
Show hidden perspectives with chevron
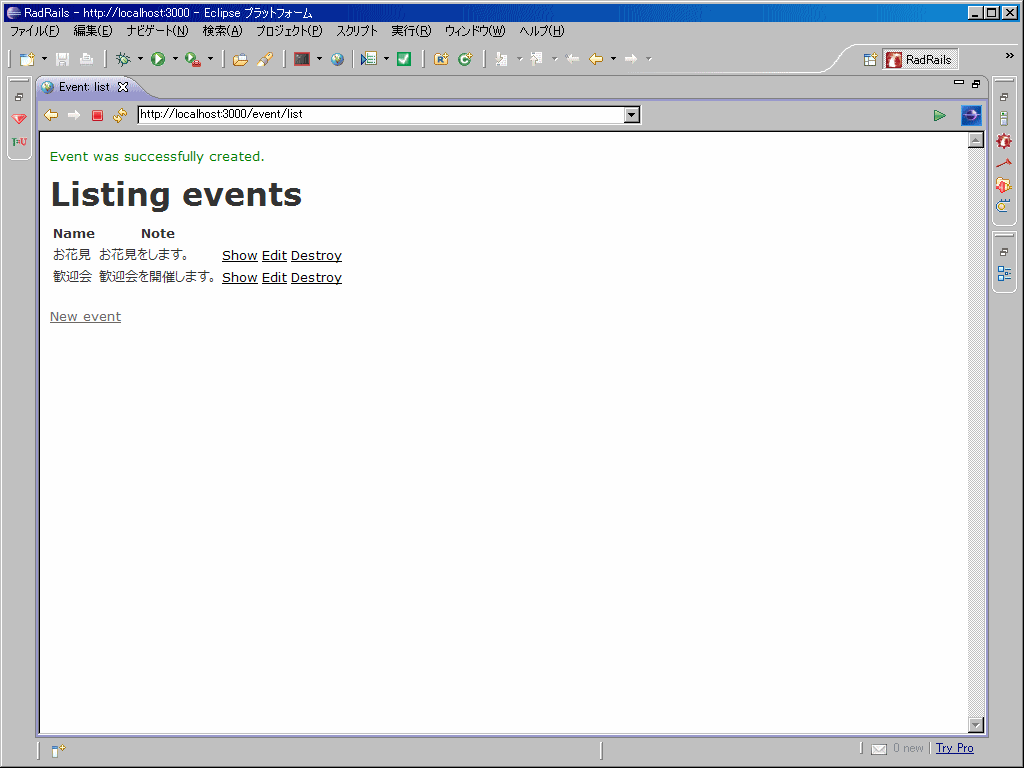pyautogui.click(x=1010, y=56)
